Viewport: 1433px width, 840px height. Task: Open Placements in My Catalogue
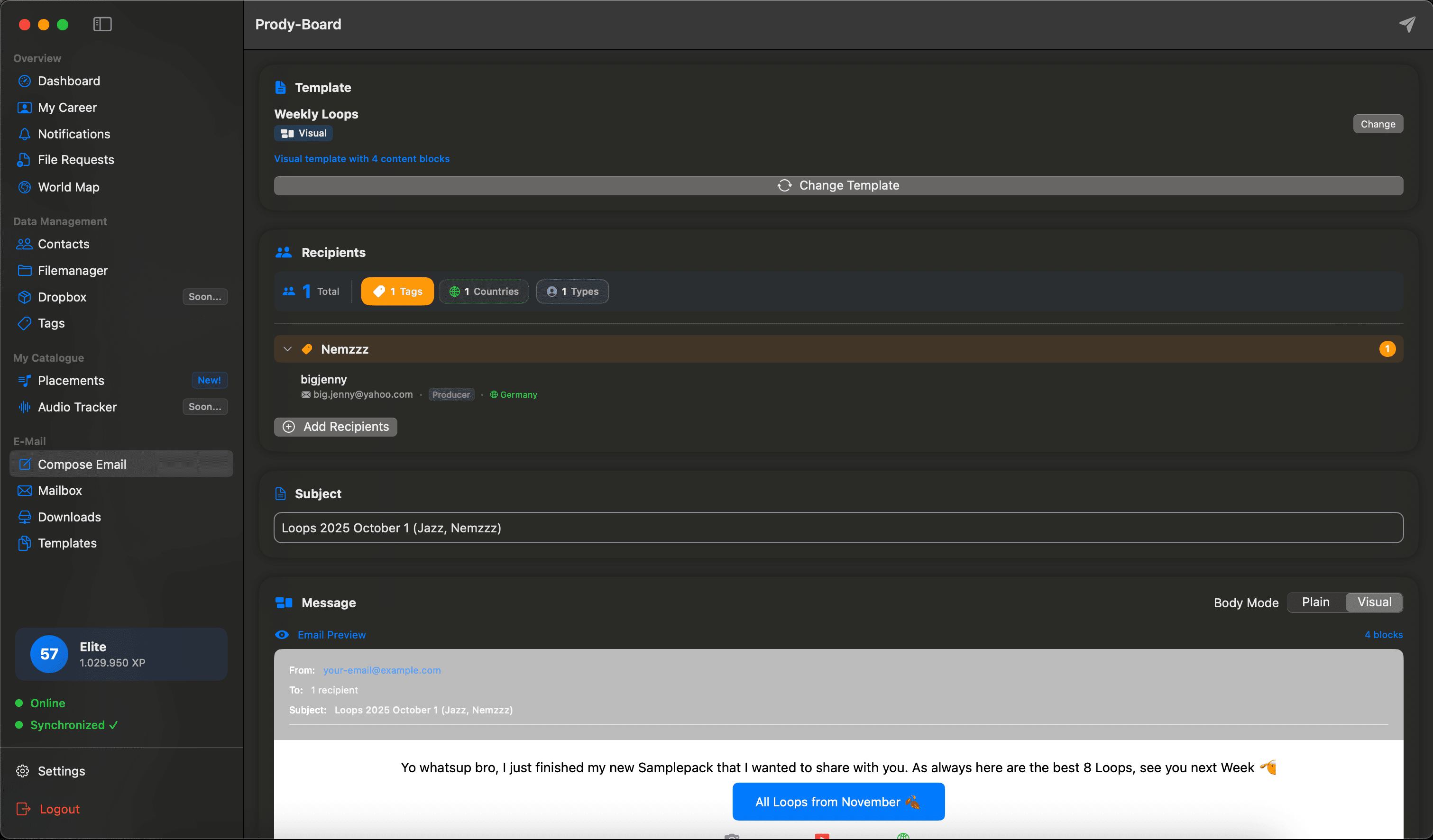(x=71, y=380)
